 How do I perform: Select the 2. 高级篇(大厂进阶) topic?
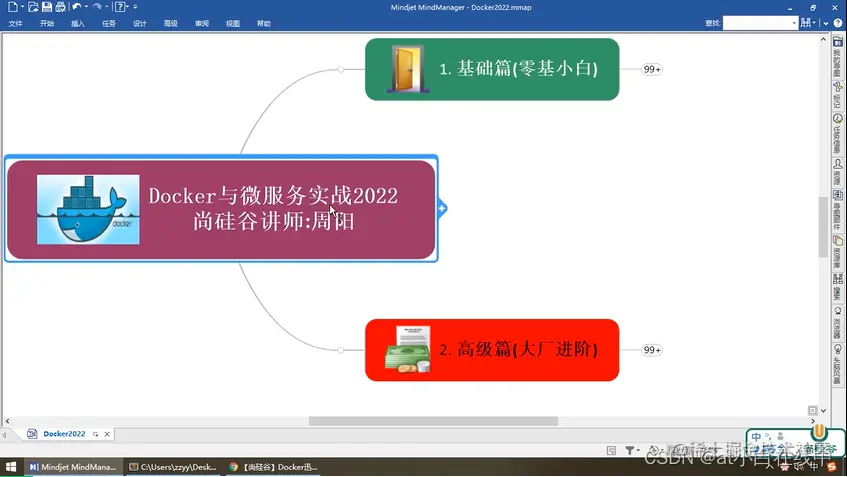tap(492, 350)
